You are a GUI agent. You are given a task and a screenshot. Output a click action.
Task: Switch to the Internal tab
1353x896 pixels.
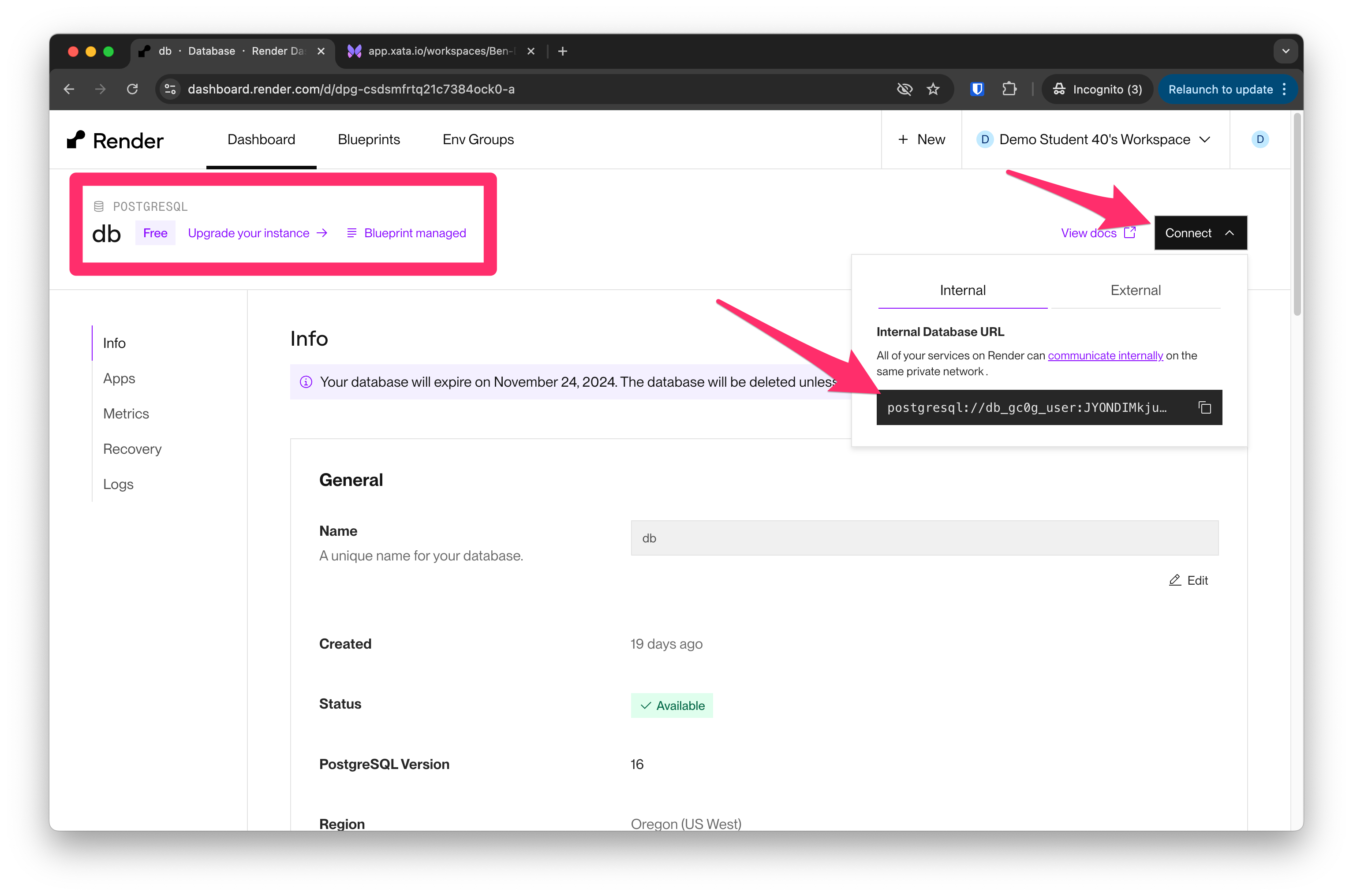coord(963,290)
